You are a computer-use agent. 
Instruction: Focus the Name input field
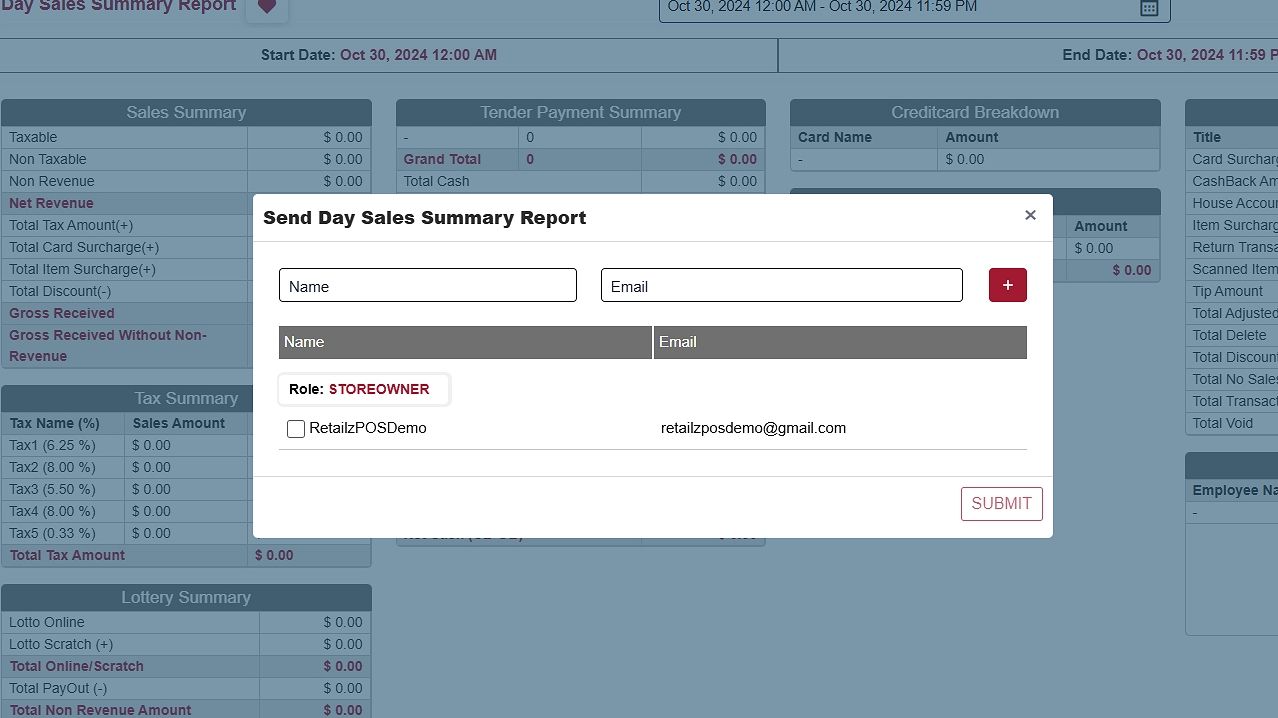428,285
